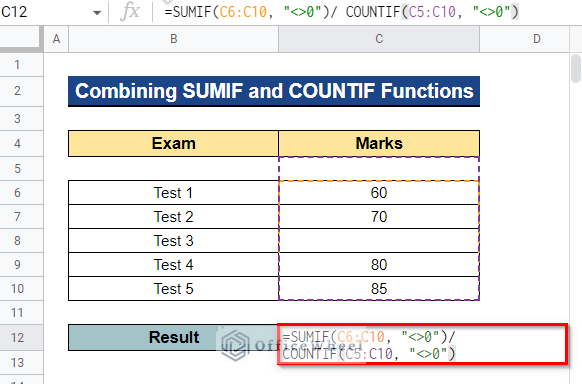
Task: Select row 12 header
Action: [x=22, y=338]
